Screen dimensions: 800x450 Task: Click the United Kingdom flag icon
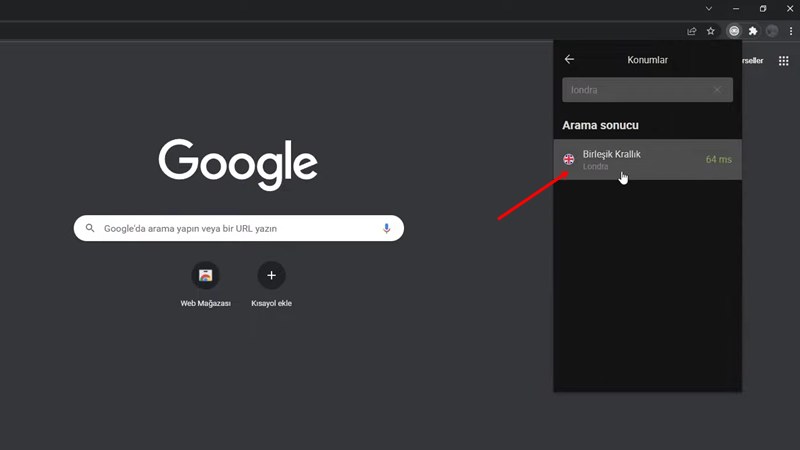tap(569, 159)
